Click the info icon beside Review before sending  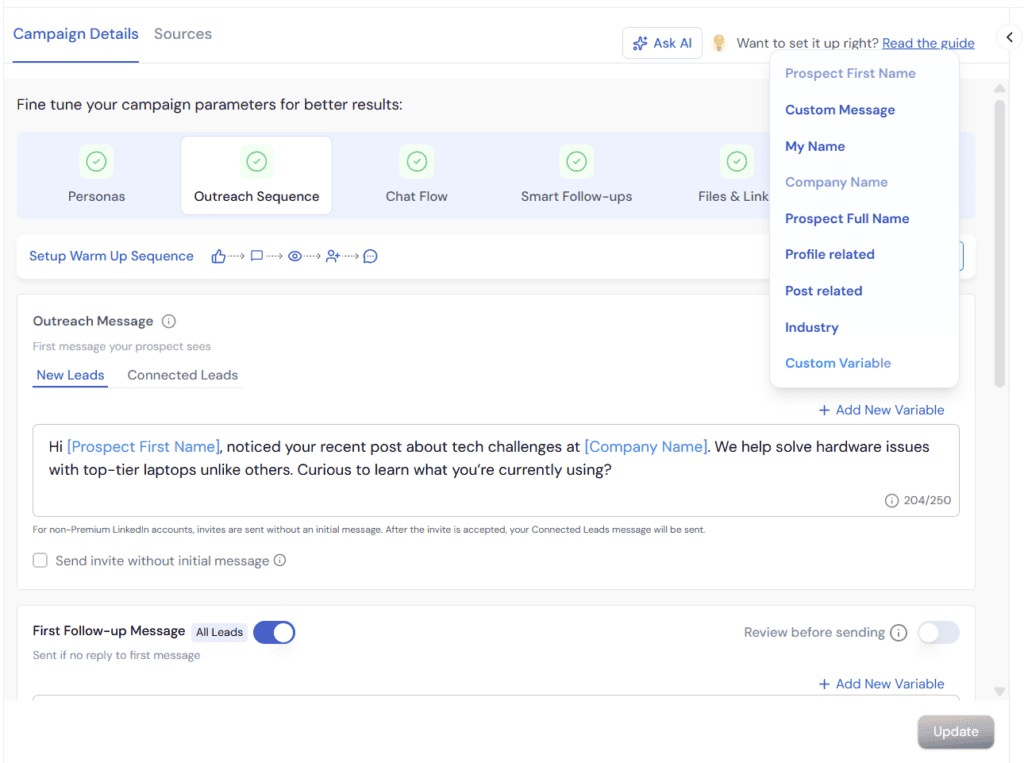899,632
